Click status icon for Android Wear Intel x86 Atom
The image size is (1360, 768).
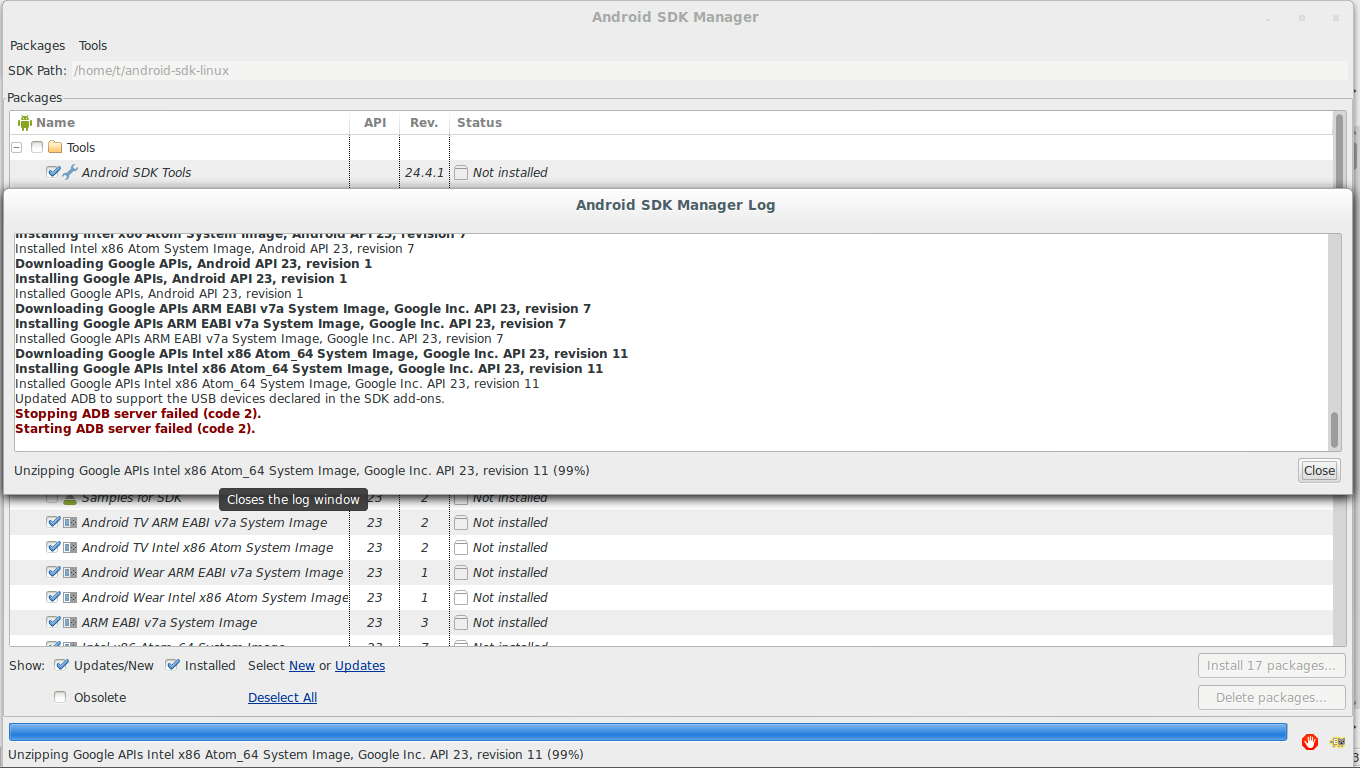(x=461, y=598)
